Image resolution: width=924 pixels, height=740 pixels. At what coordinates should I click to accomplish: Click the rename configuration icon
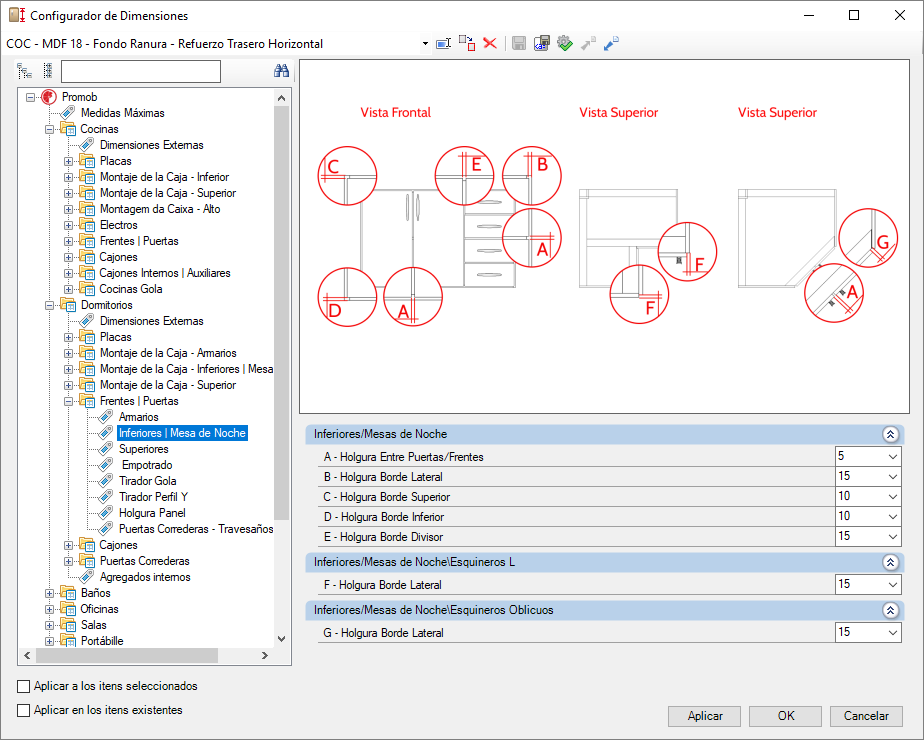click(443, 44)
